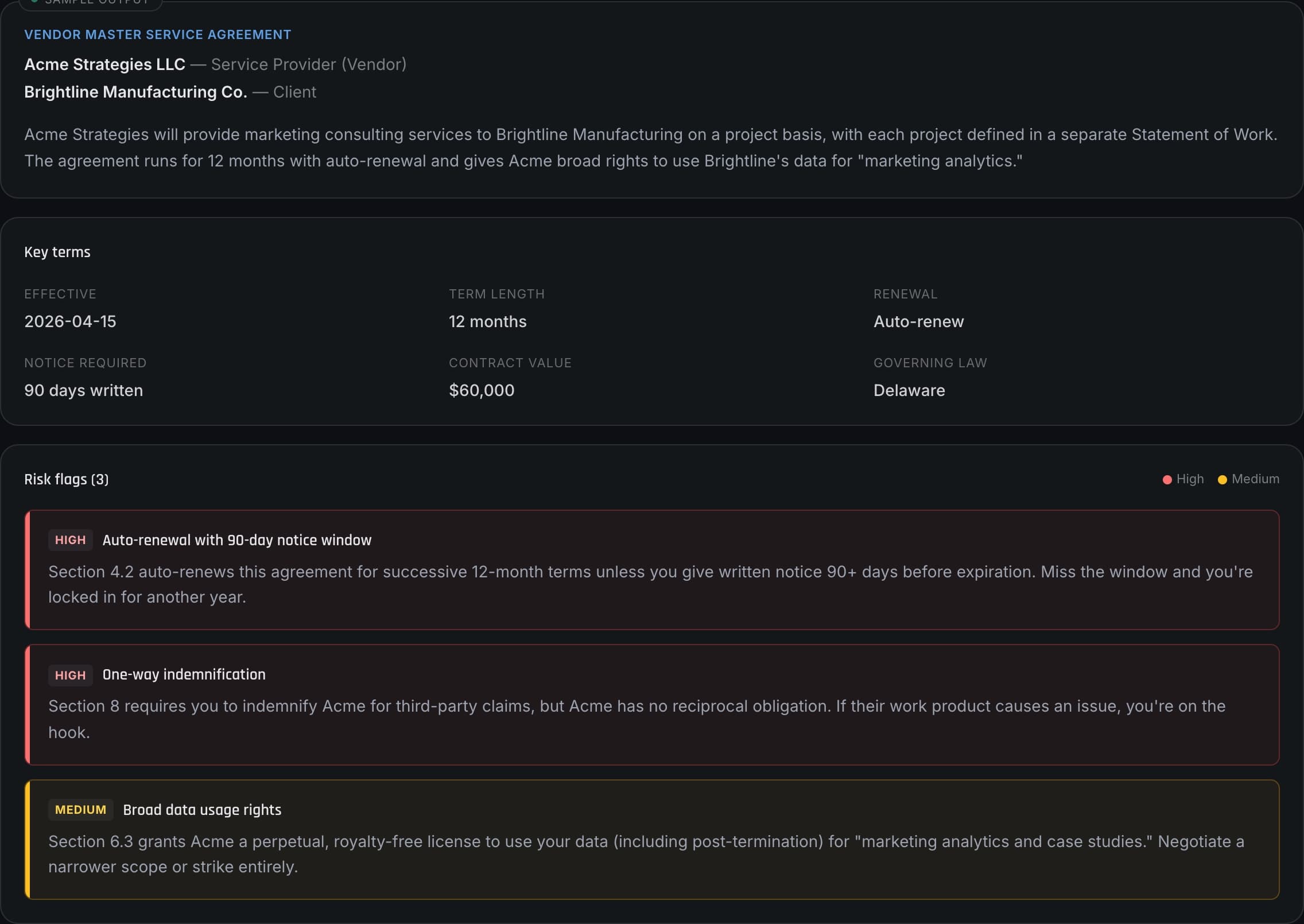
Task: Click the agreement summary paragraph
Action: tap(651, 147)
